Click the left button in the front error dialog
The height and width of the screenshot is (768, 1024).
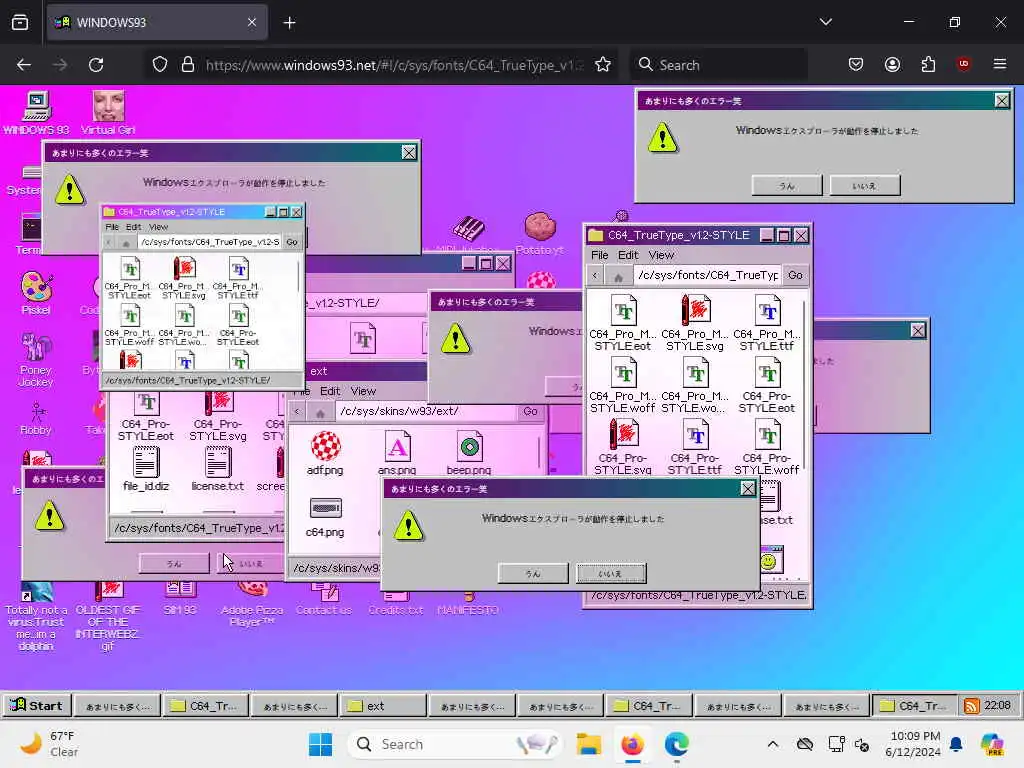tap(533, 573)
